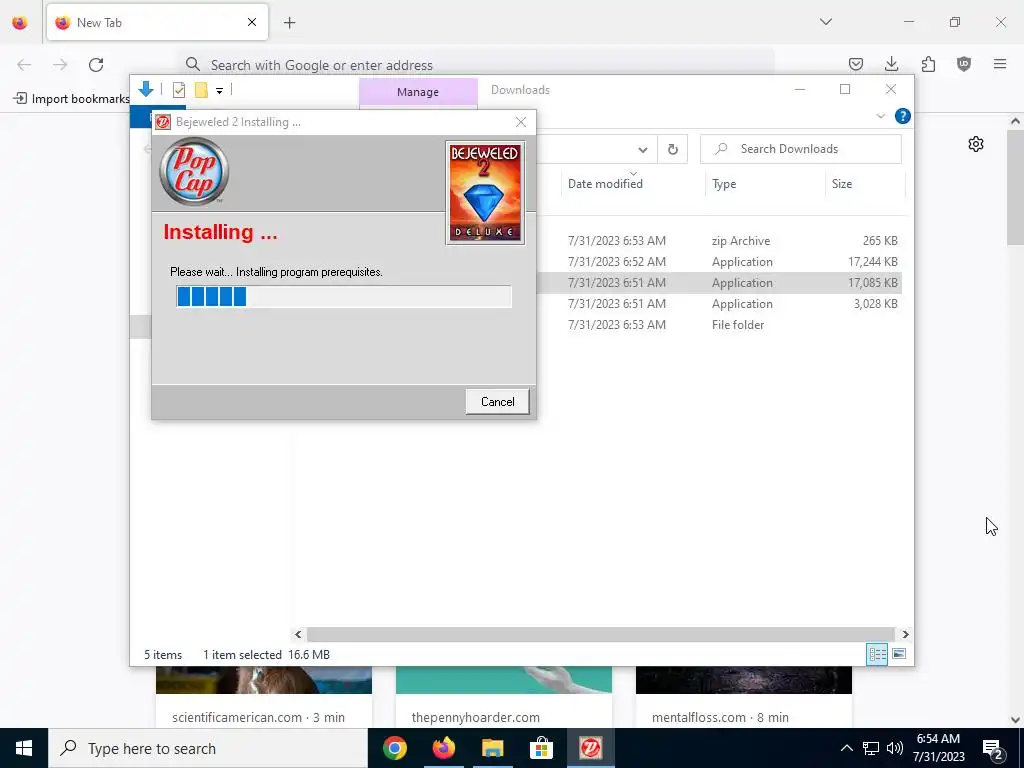Select the 17,244 KB Application row

click(x=718, y=262)
